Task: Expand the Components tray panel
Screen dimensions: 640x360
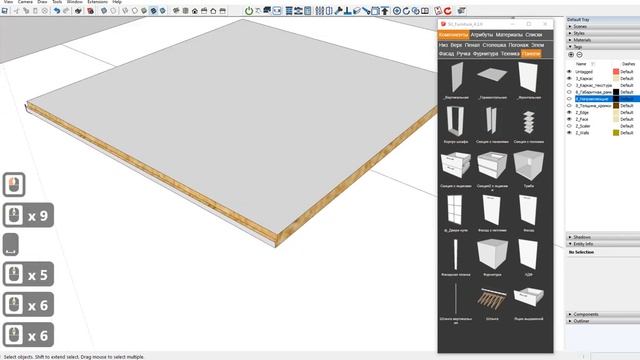Action: pos(602,314)
